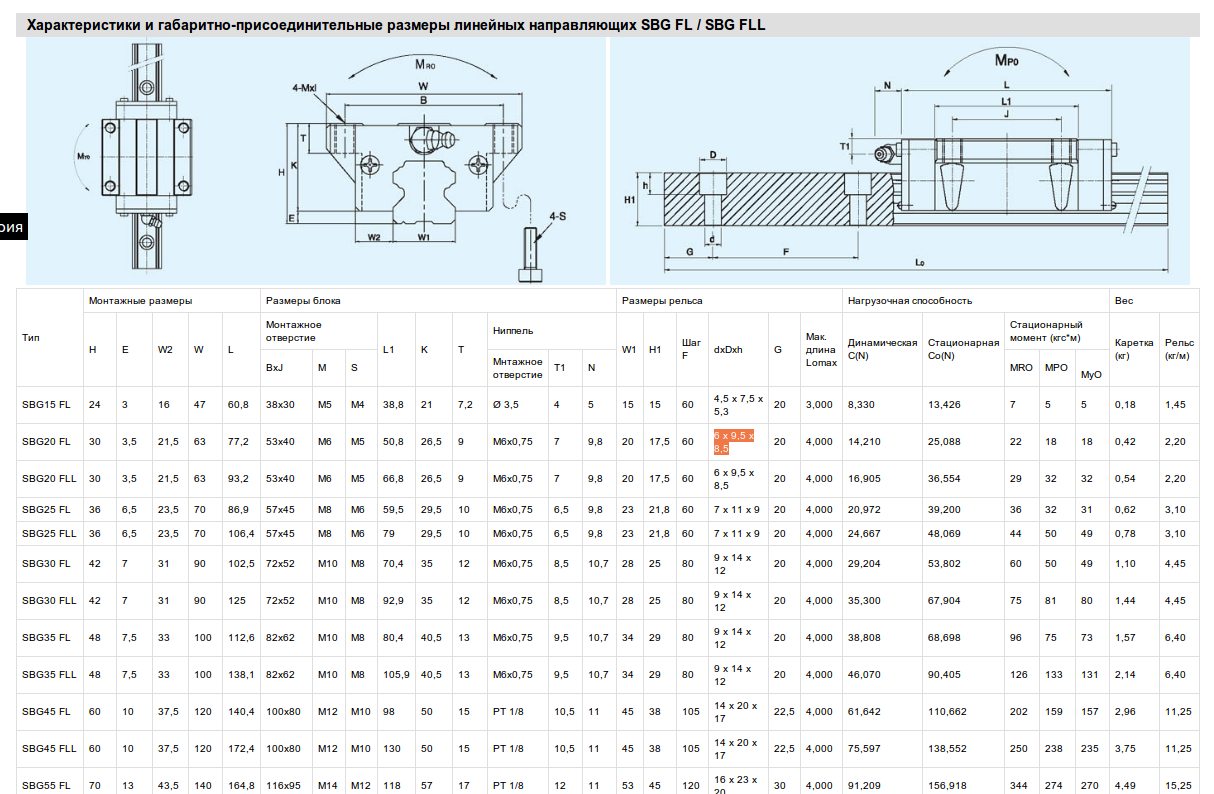Click the '36,554' stationary load value

tap(944, 479)
